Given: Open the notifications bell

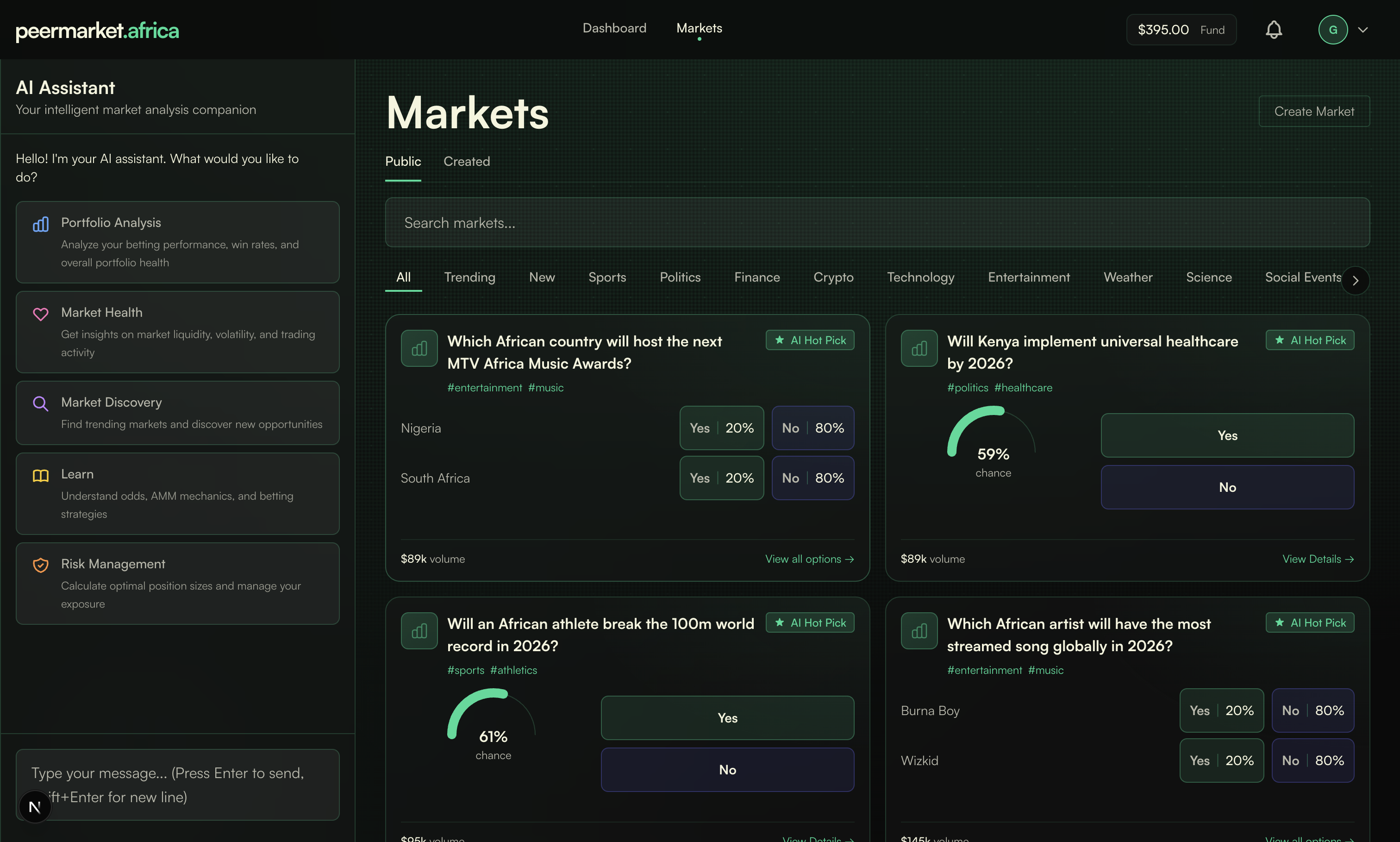Looking at the screenshot, I should (x=1273, y=30).
